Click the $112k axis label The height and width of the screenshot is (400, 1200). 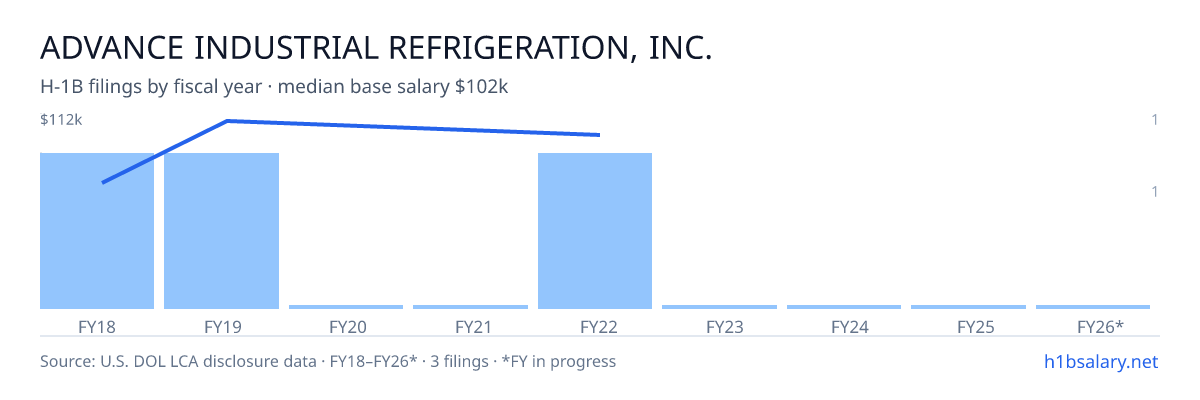(x=61, y=120)
